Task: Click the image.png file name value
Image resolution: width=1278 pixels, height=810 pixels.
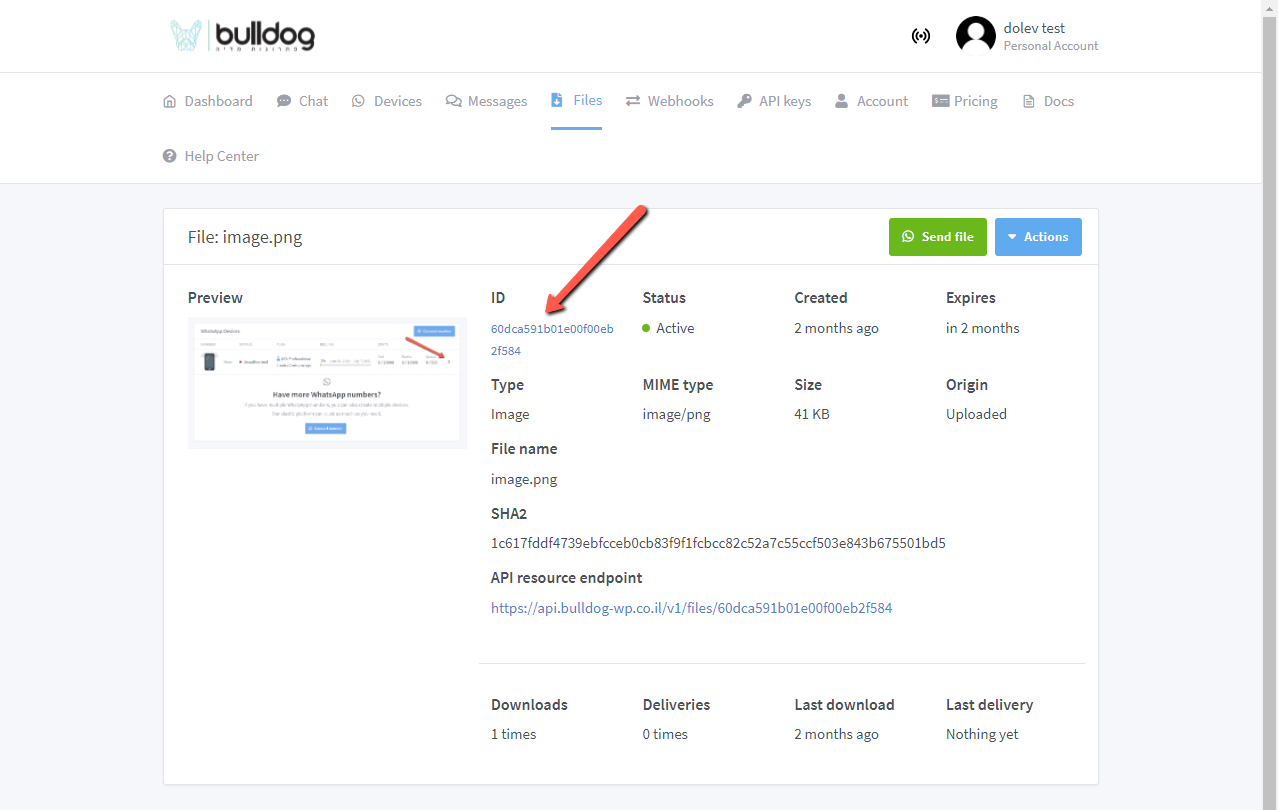Action: click(x=524, y=479)
